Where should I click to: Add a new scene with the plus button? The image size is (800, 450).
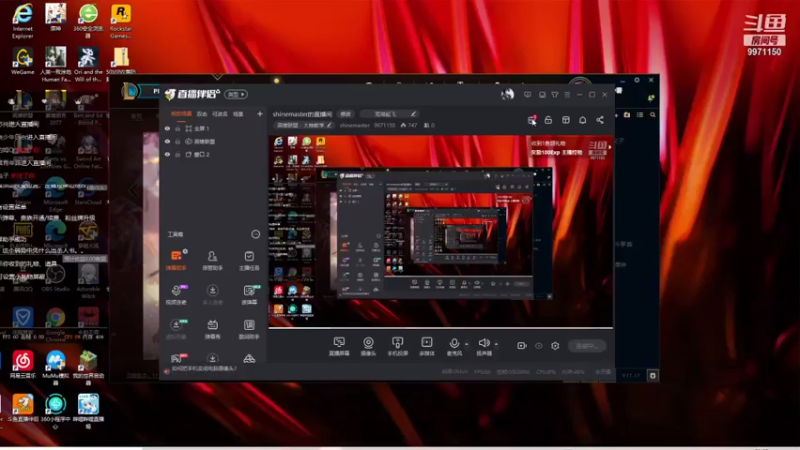pyautogui.click(x=260, y=114)
